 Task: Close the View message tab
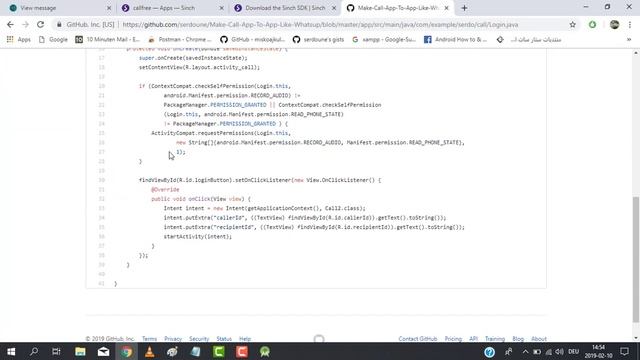point(109,8)
